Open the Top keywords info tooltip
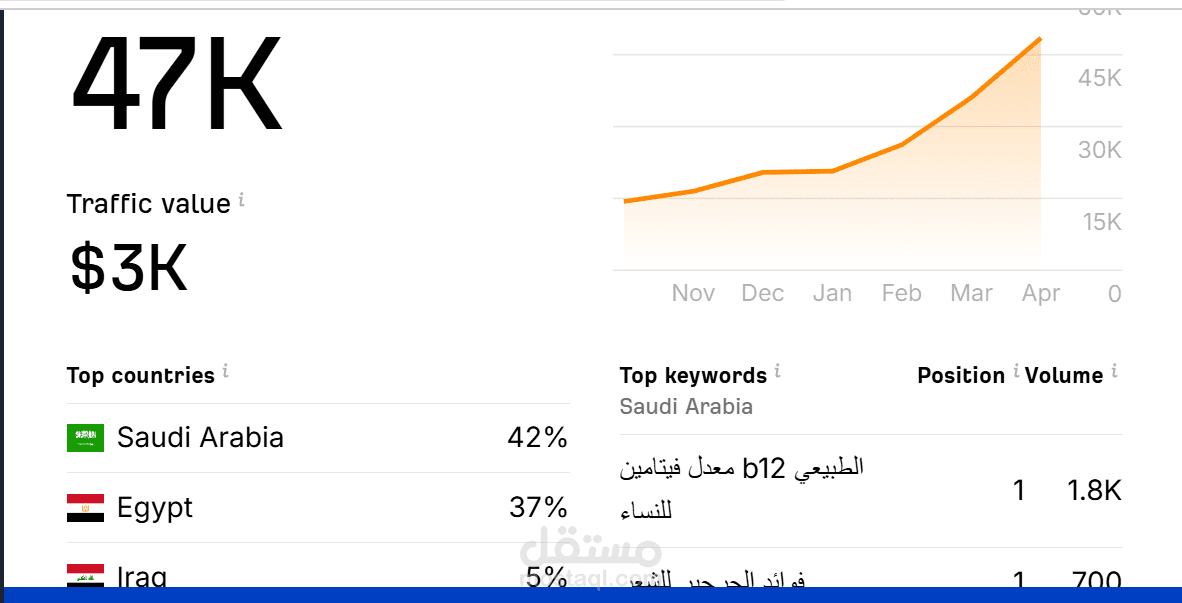The width and height of the screenshot is (1182, 603). pyautogui.click(x=778, y=371)
